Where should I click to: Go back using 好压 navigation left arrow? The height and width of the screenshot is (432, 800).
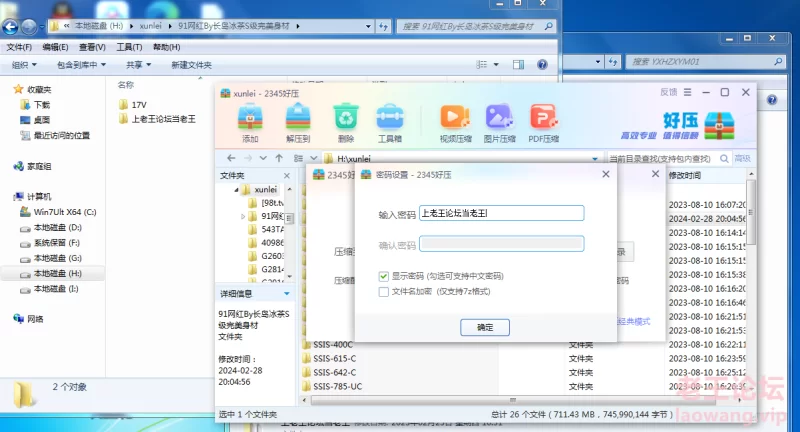tap(231, 158)
